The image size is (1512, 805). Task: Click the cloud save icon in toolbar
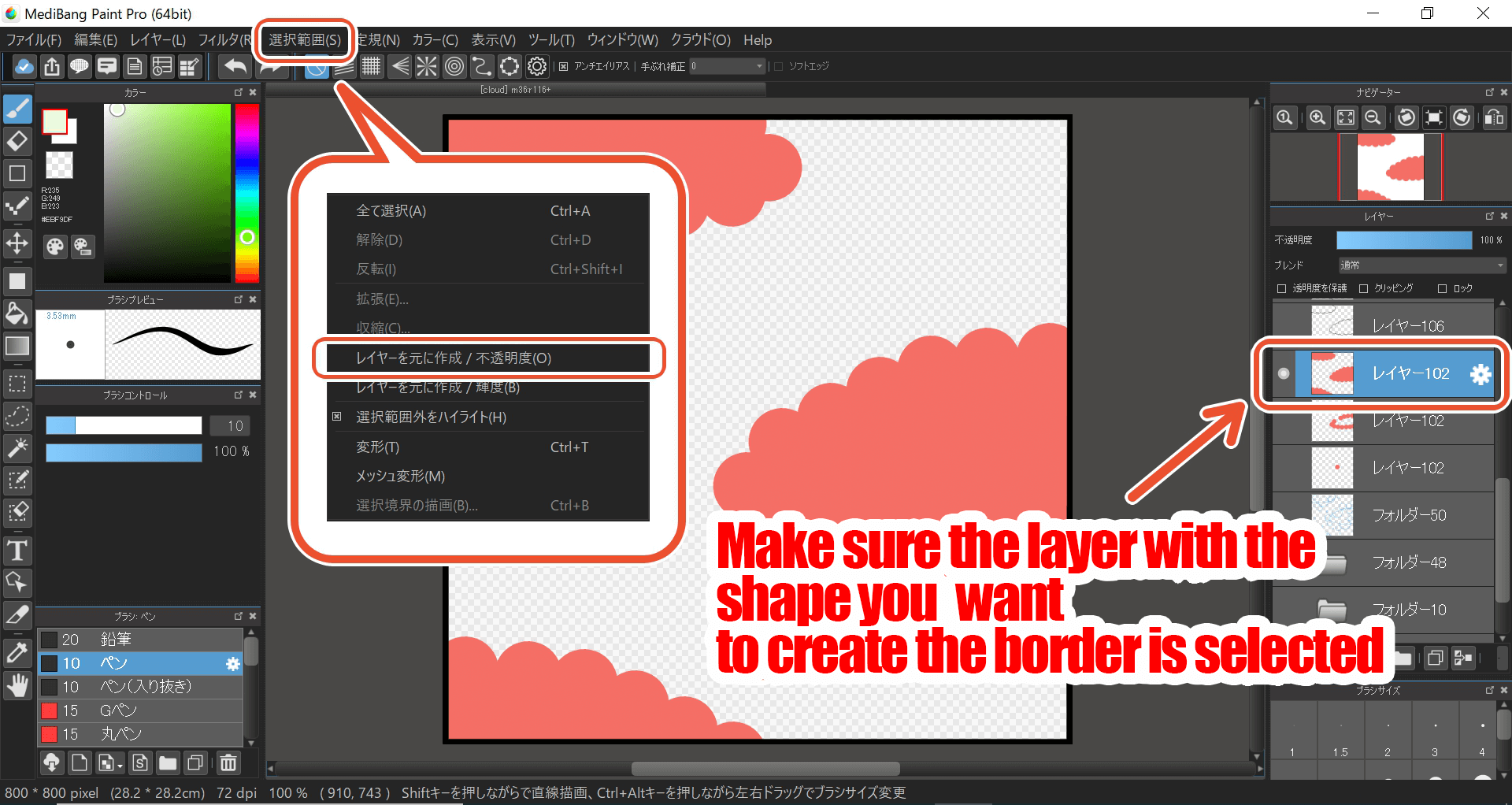pyautogui.click(x=24, y=67)
